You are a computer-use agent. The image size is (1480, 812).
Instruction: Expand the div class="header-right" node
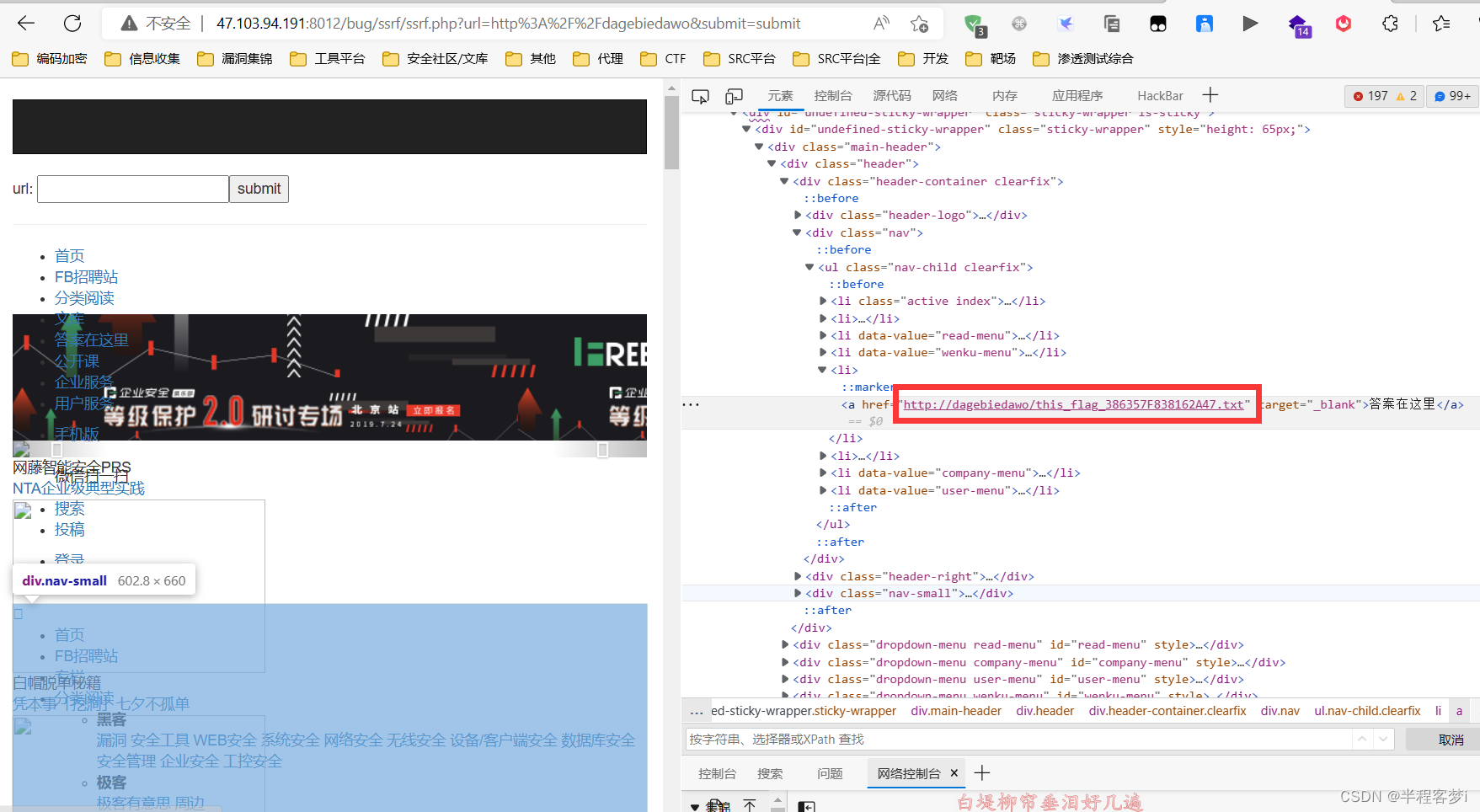798,576
